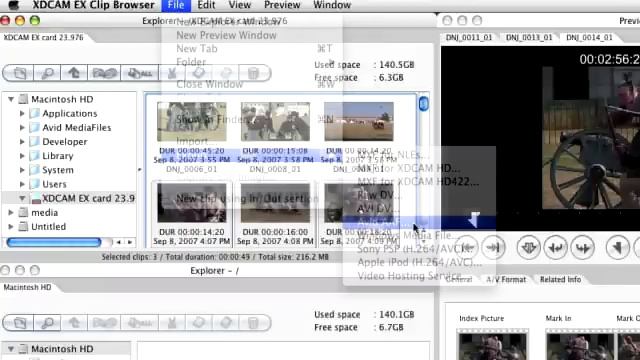640x360 pixels.
Task: Open the Edit menu
Action: click(206, 5)
